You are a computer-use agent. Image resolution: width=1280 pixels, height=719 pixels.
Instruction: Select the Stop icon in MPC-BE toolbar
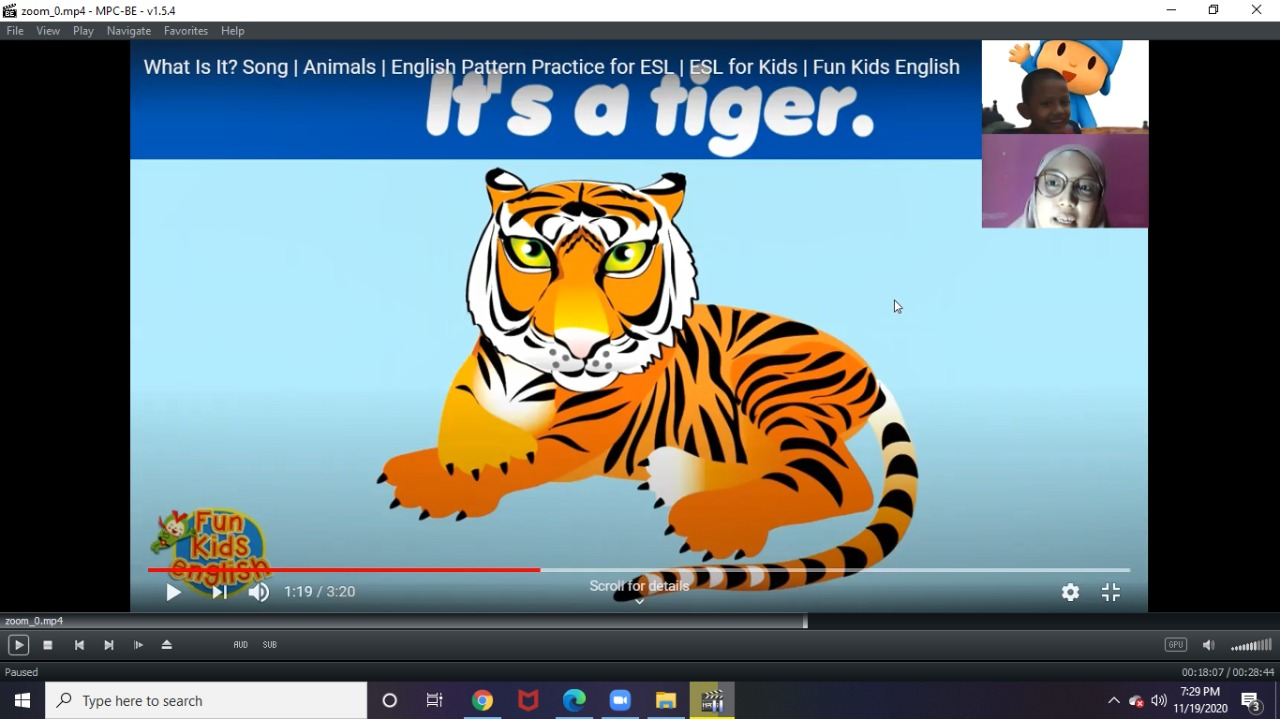tap(47, 645)
